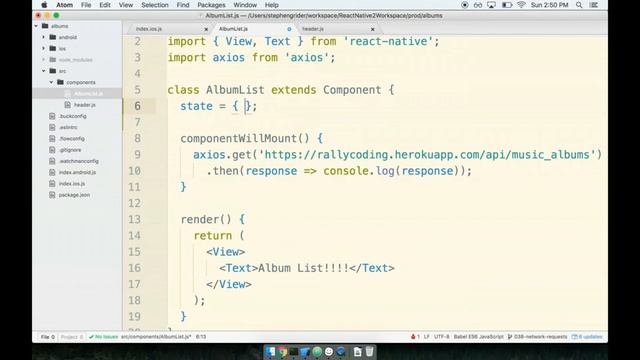
Task: Change the UTF-8 file encoding
Action: [x=442, y=337]
